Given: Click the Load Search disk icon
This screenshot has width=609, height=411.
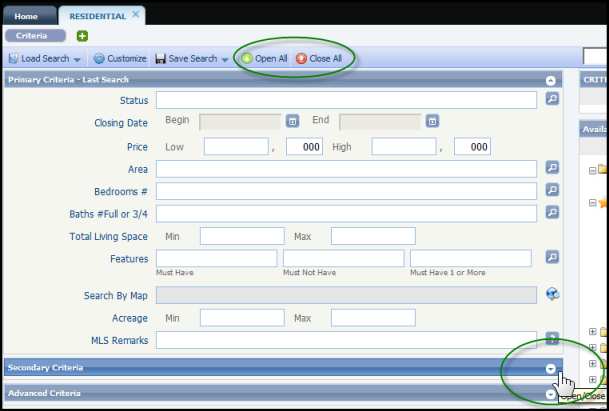Looking at the screenshot, I should tap(13, 59).
